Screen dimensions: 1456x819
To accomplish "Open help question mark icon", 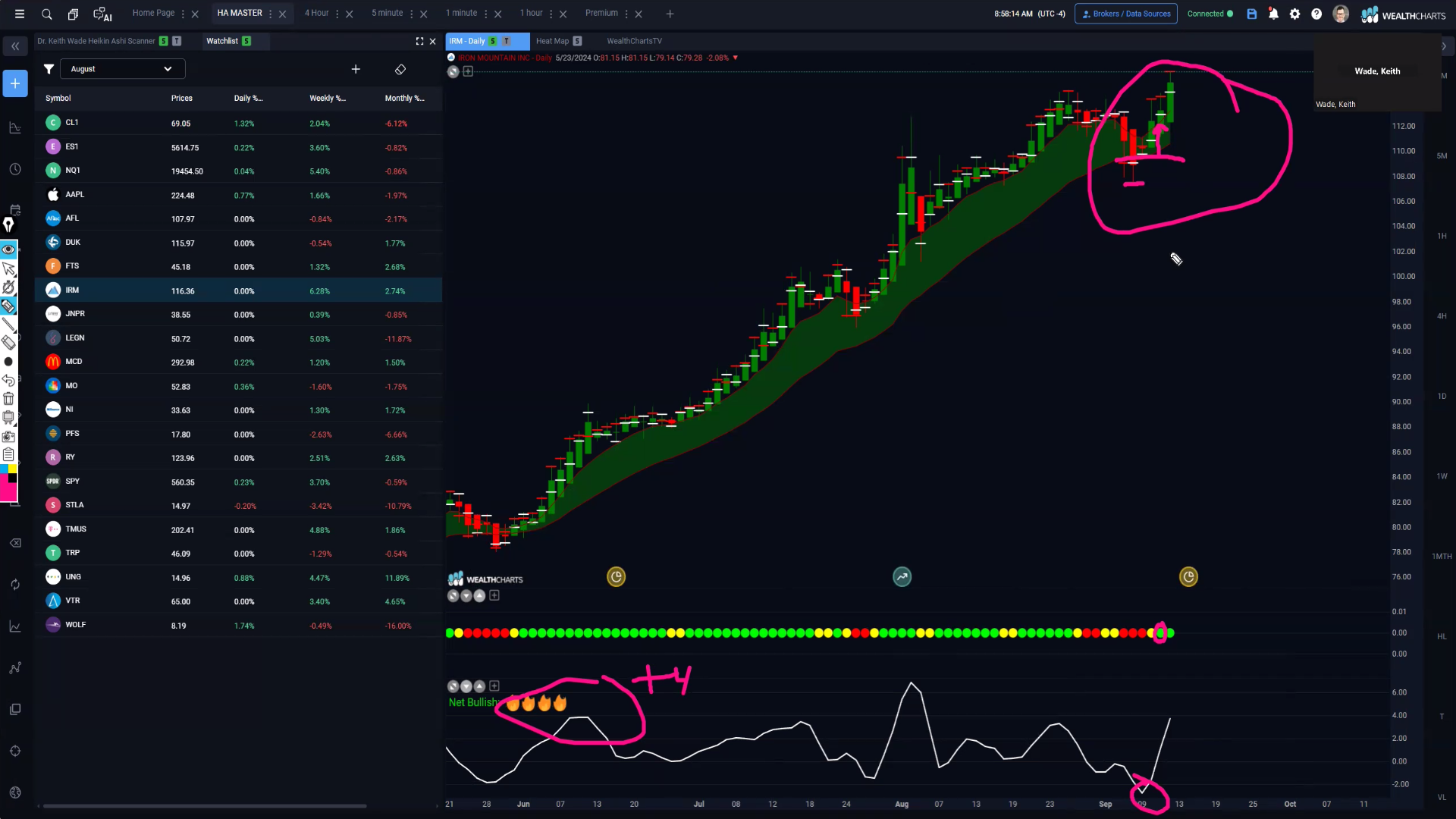I will click(1316, 14).
